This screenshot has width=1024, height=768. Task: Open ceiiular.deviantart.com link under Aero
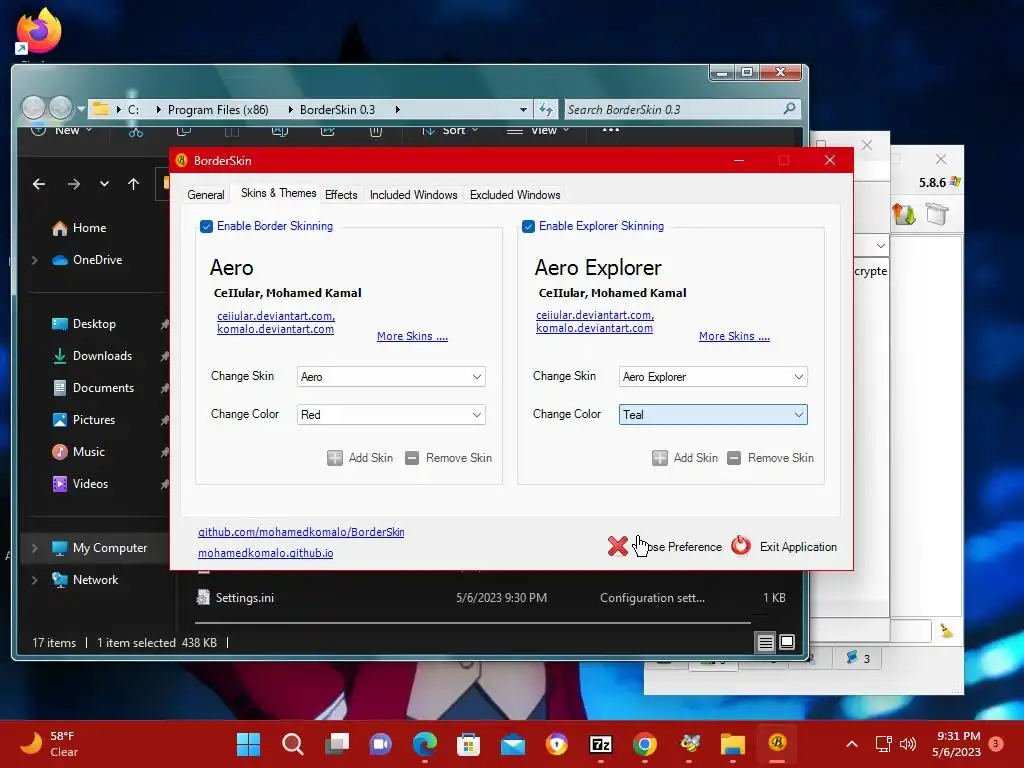click(276, 316)
